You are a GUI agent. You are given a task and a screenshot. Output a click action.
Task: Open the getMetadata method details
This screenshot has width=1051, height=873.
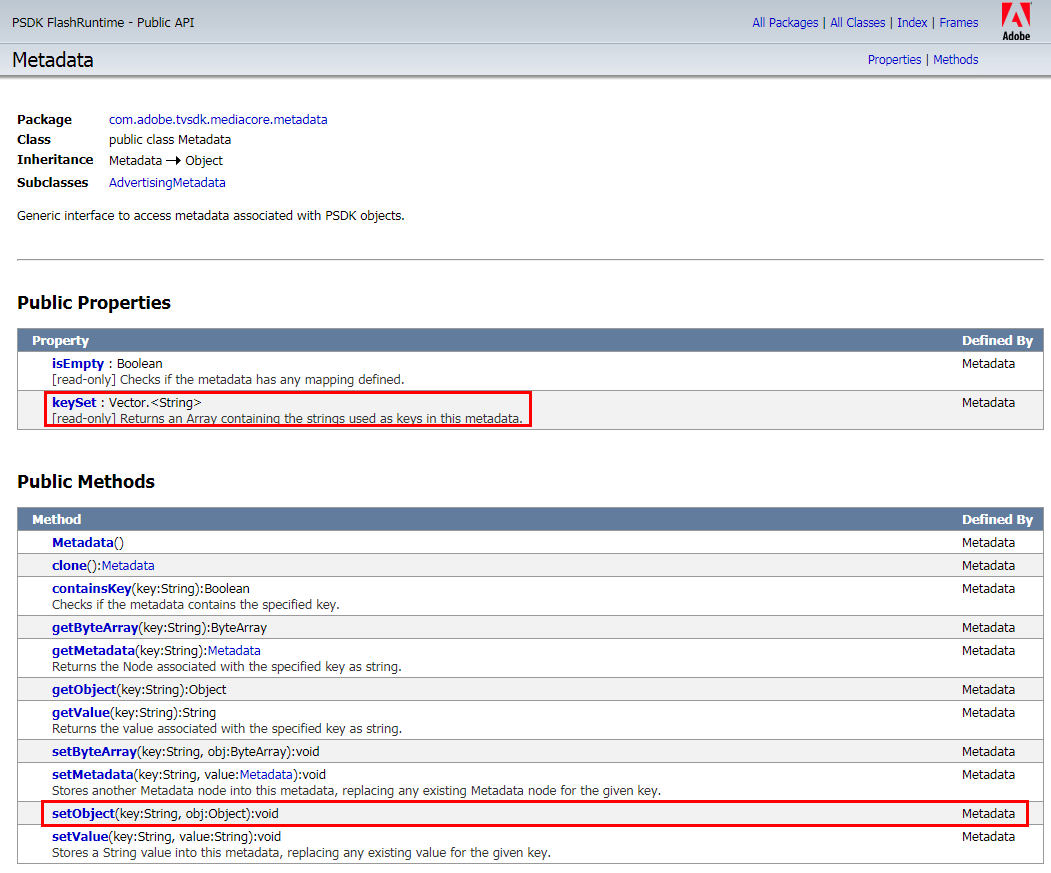pyautogui.click(x=93, y=651)
